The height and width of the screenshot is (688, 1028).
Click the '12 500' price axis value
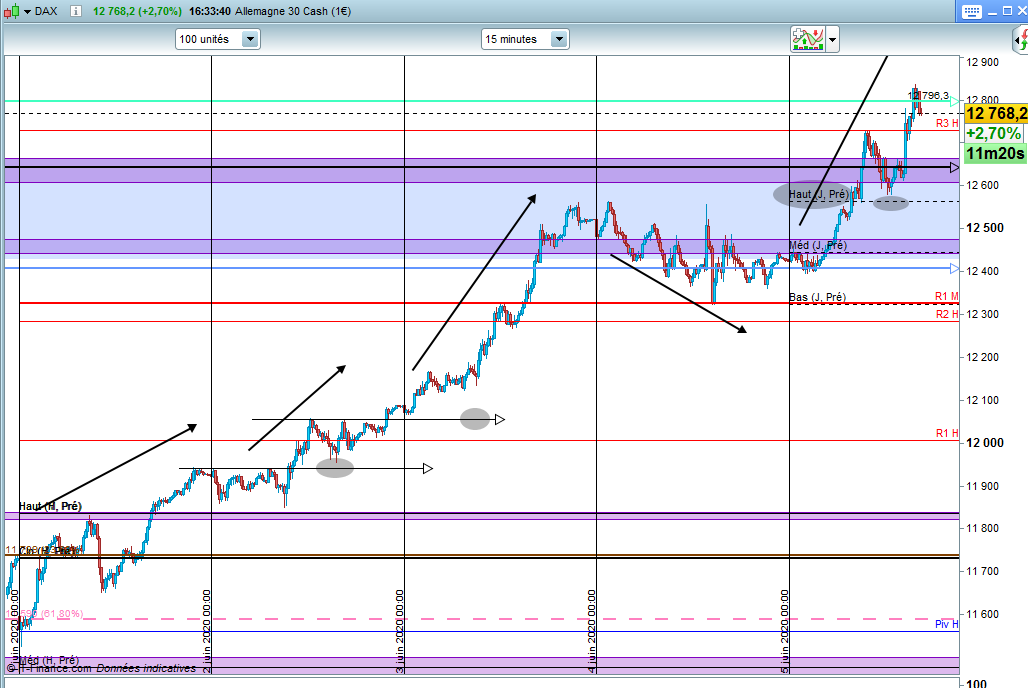[x=985, y=228]
